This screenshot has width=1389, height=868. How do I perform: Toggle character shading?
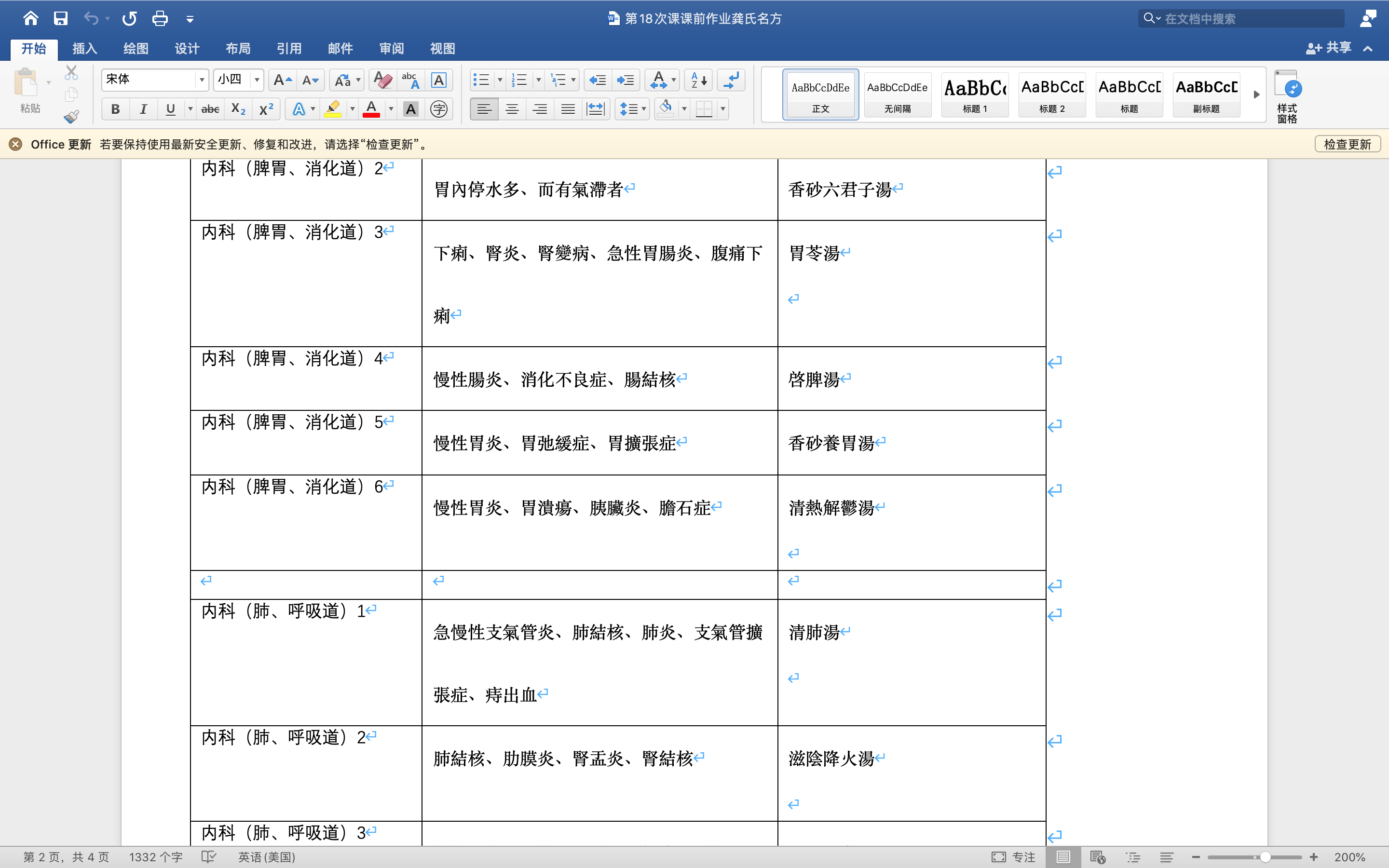pyautogui.click(x=410, y=109)
